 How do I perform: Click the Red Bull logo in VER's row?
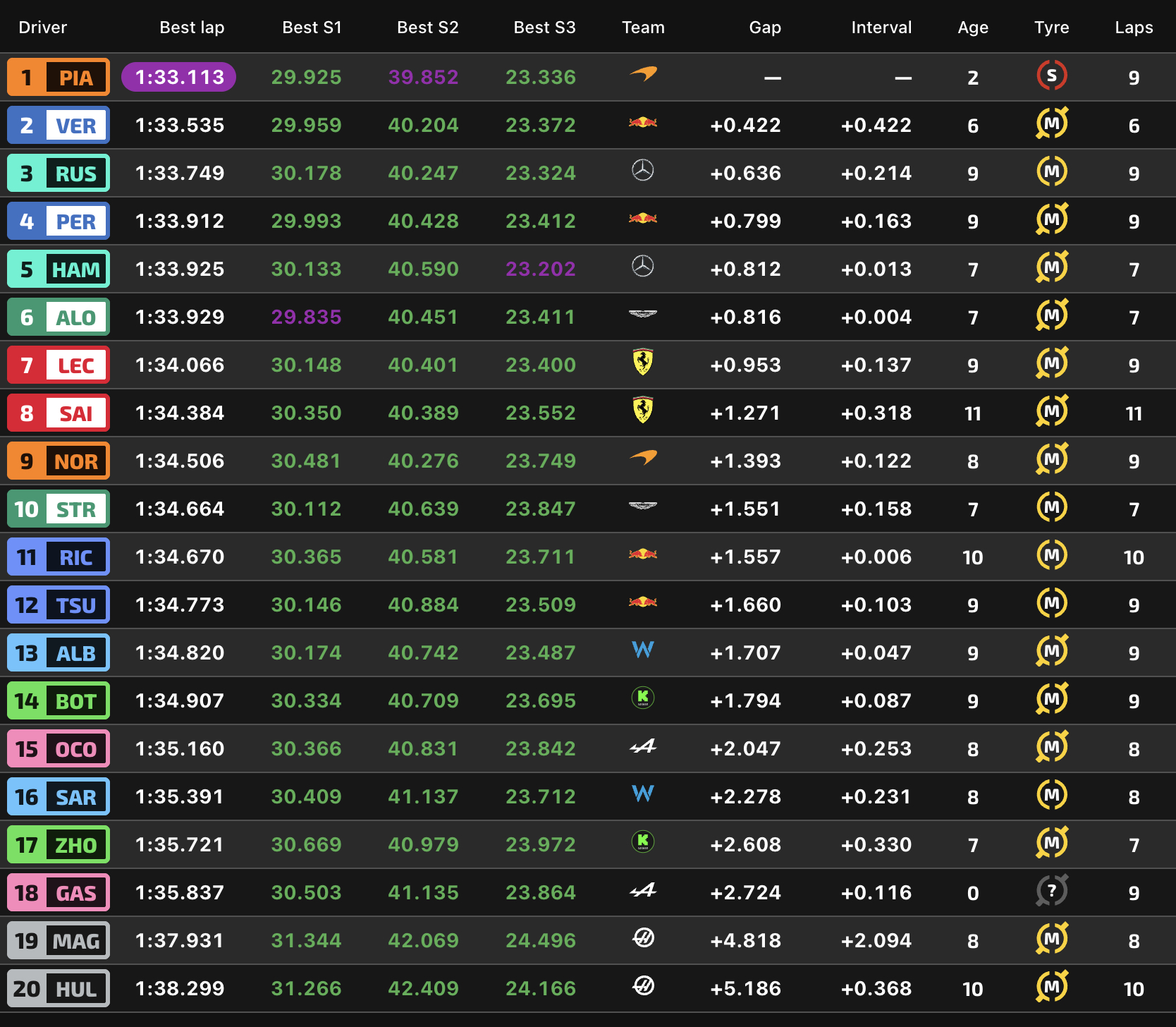[642, 123]
